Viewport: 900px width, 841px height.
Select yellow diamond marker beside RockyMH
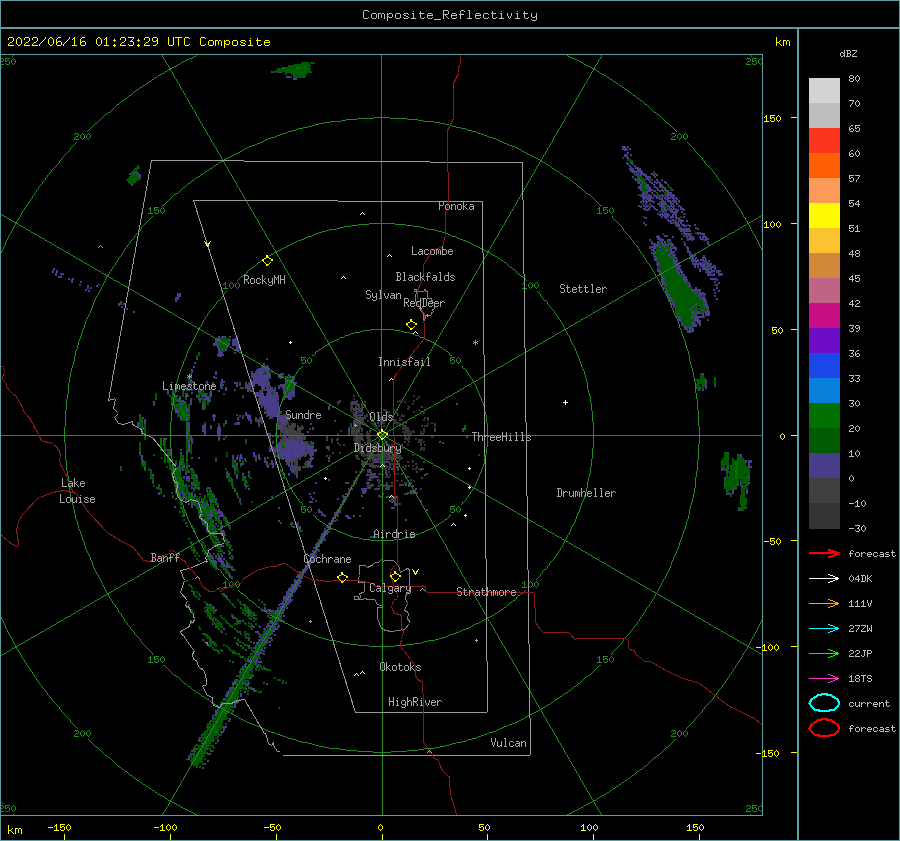[267, 261]
